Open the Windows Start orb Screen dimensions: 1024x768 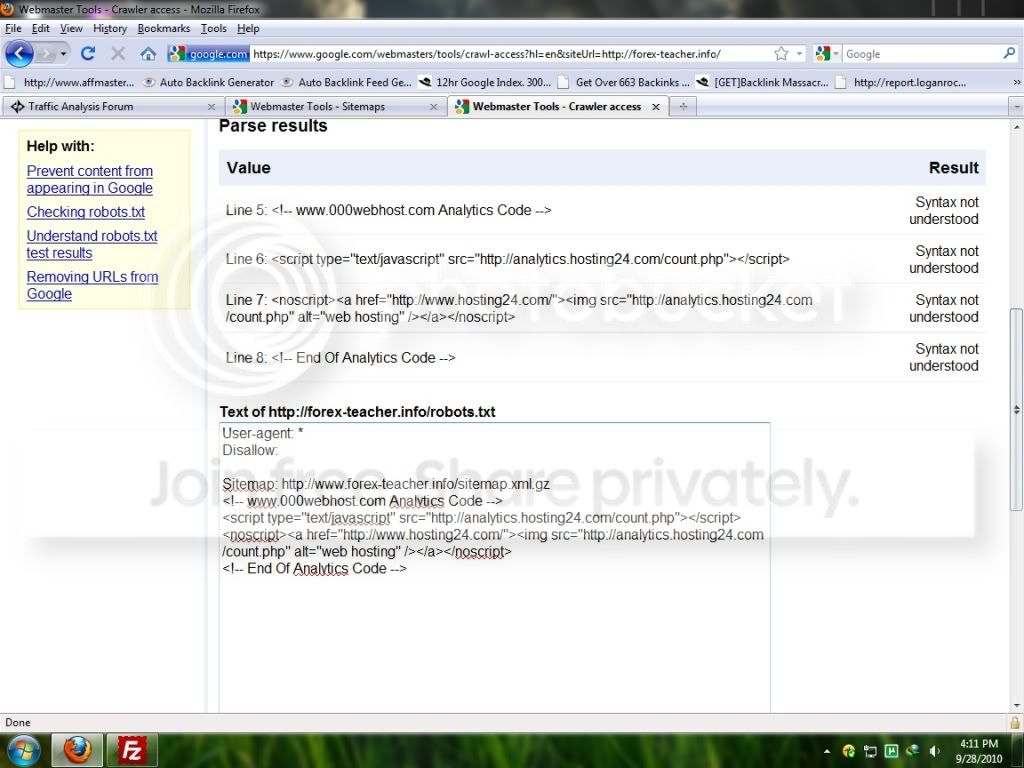click(21, 750)
